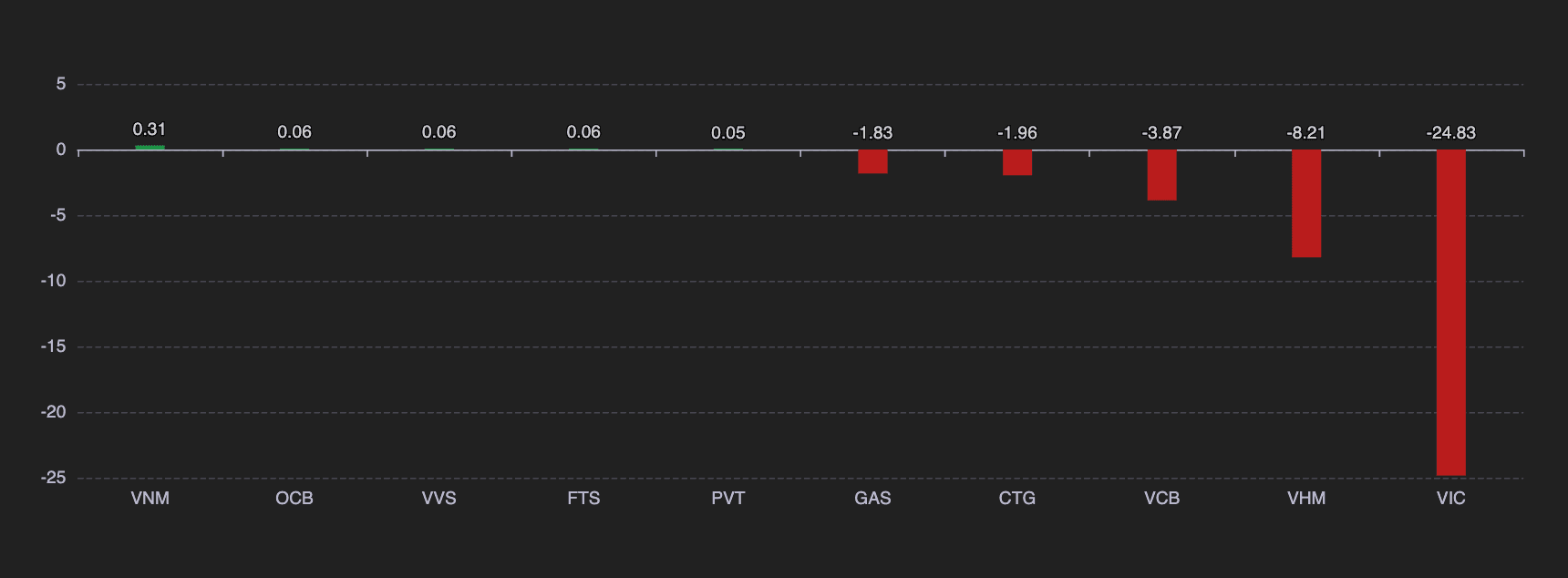Click the -1.96 value label
Image resolution: width=1568 pixels, height=578 pixels.
point(1017,132)
